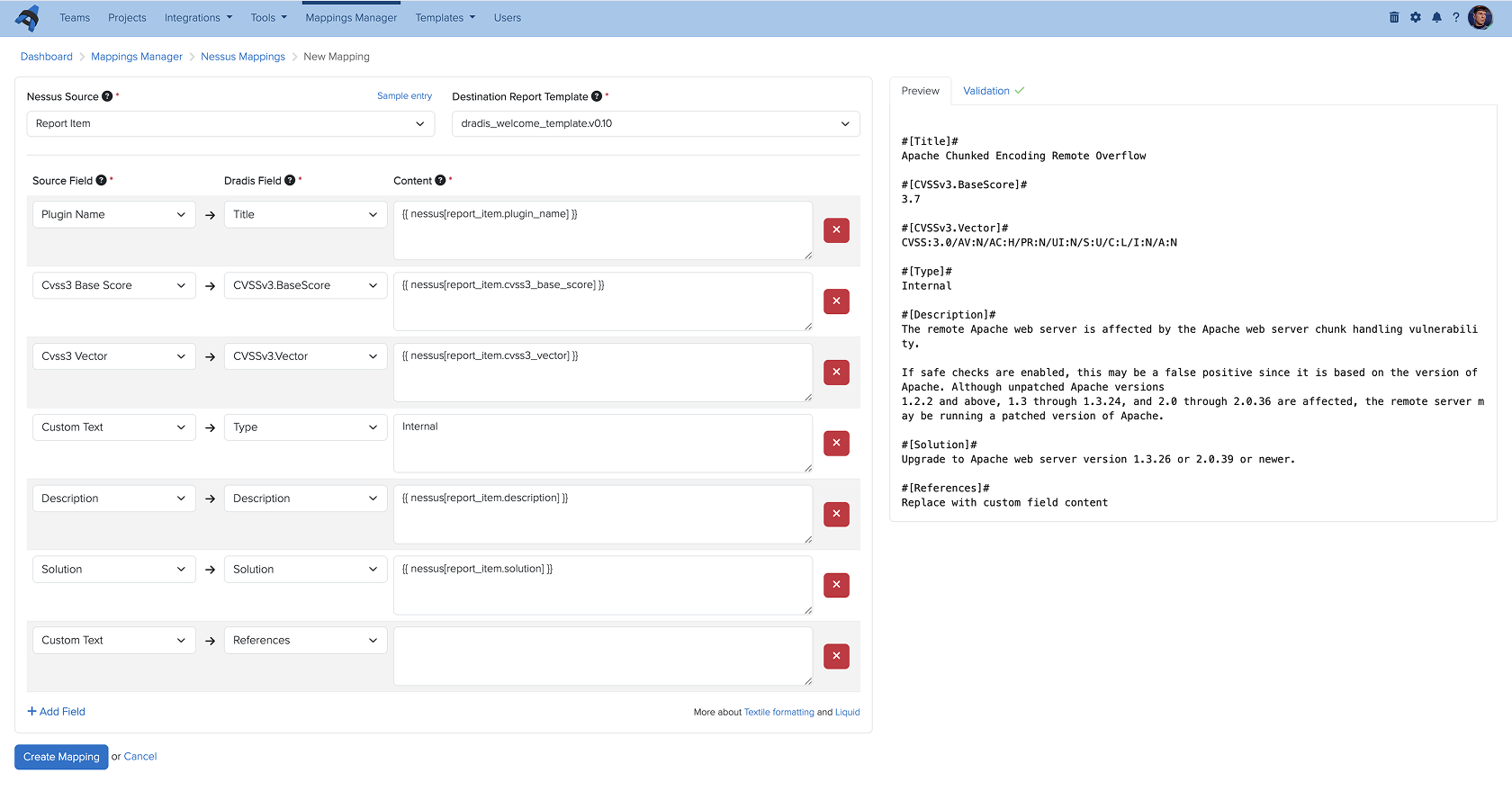1512x791 pixels.
Task: Open the Solution Dradis field dropdown
Action: (305, 570)
